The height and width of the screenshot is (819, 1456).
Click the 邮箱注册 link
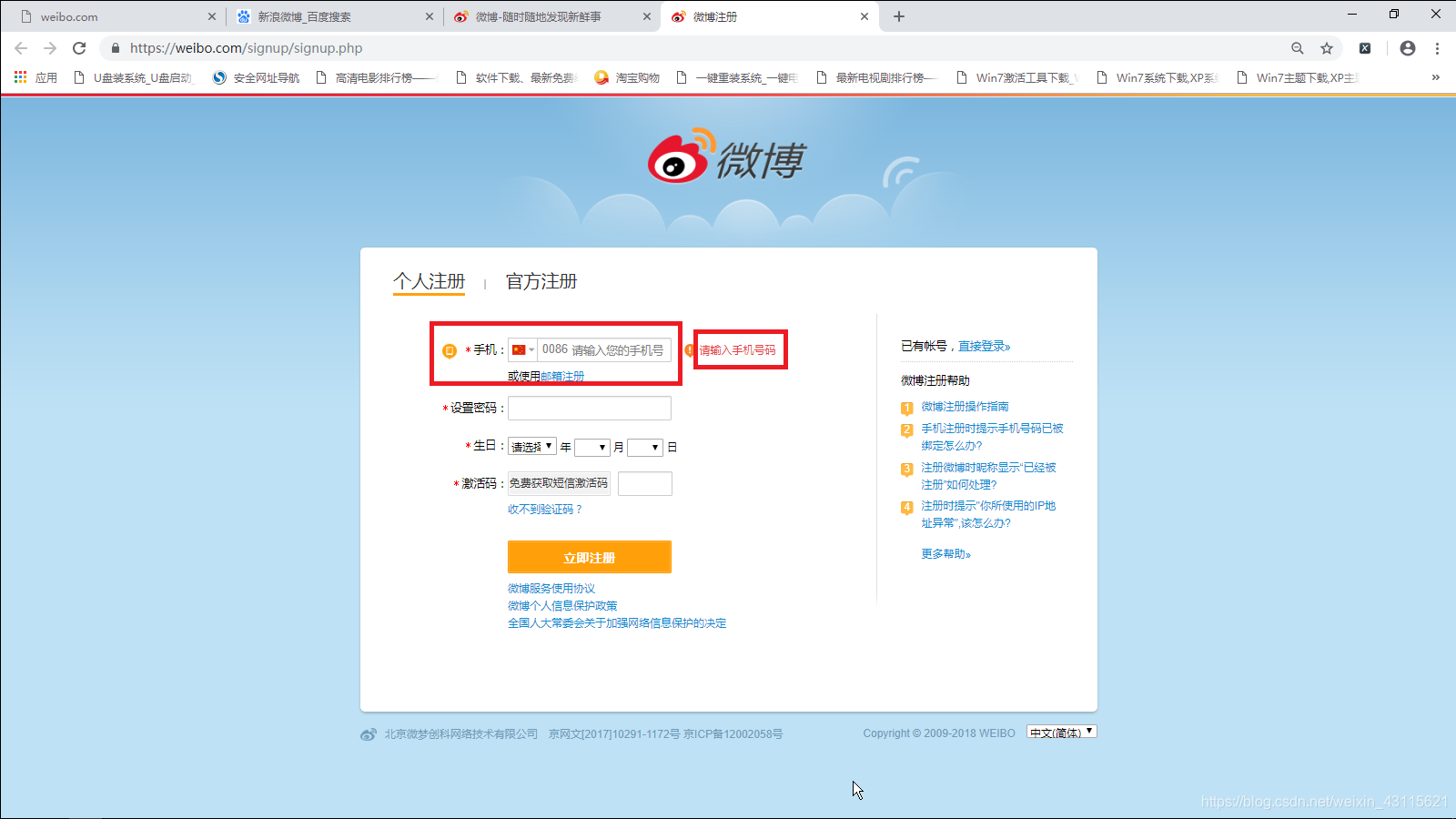pyautogui.click(x=562, y=376)
